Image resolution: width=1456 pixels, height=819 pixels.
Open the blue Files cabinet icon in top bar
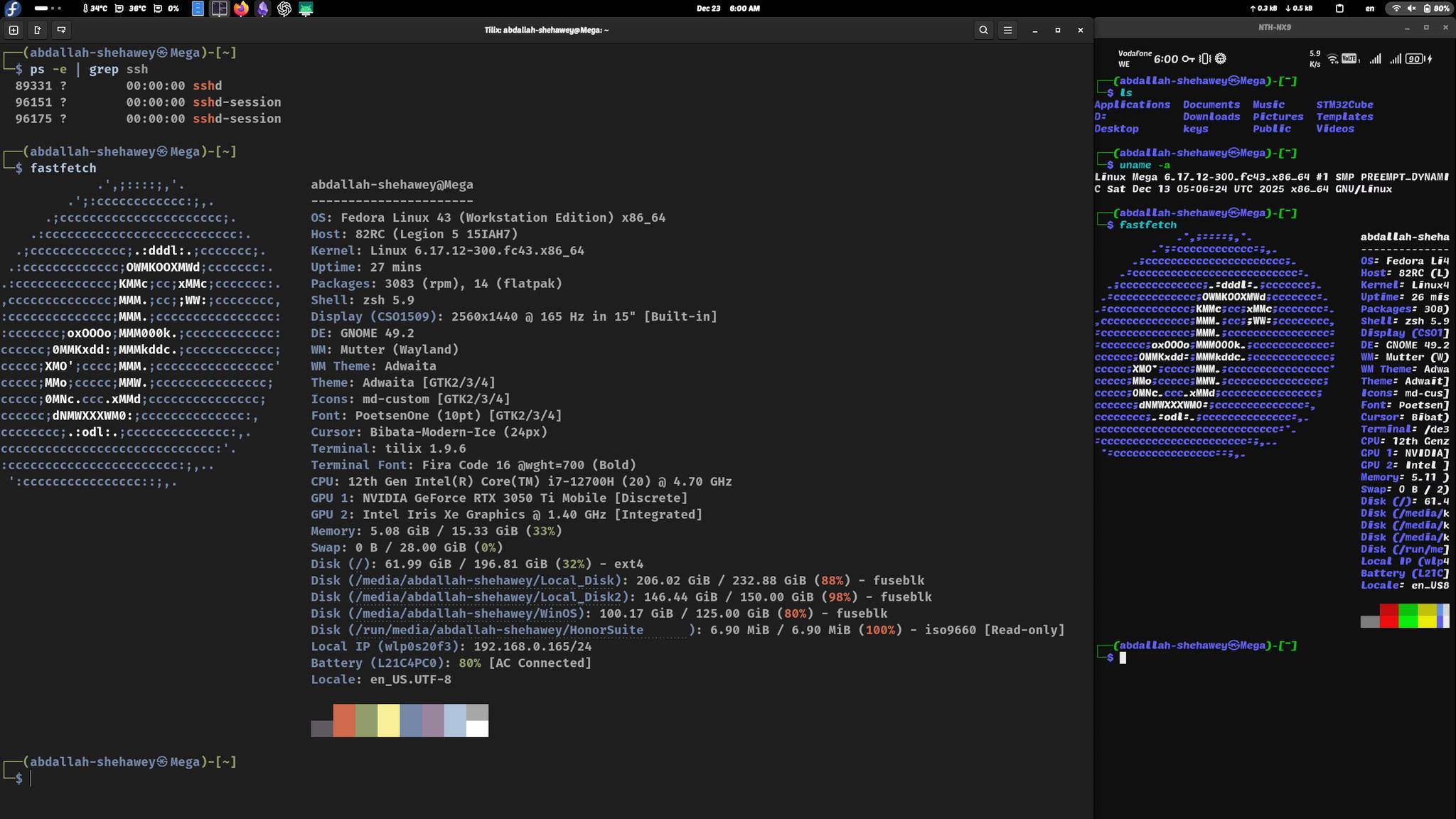coord(198,9)
